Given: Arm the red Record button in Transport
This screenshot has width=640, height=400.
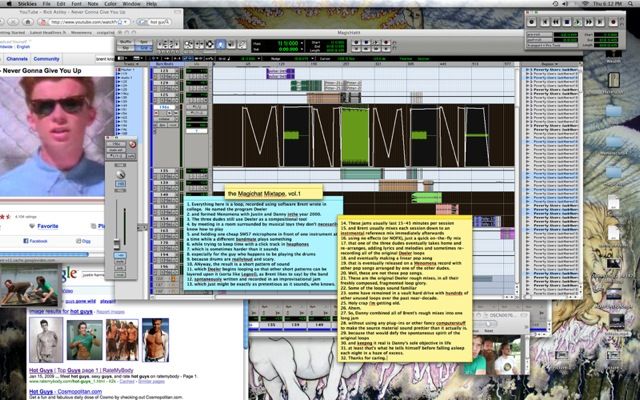Looking at the screenshot, I should [613, 22].
